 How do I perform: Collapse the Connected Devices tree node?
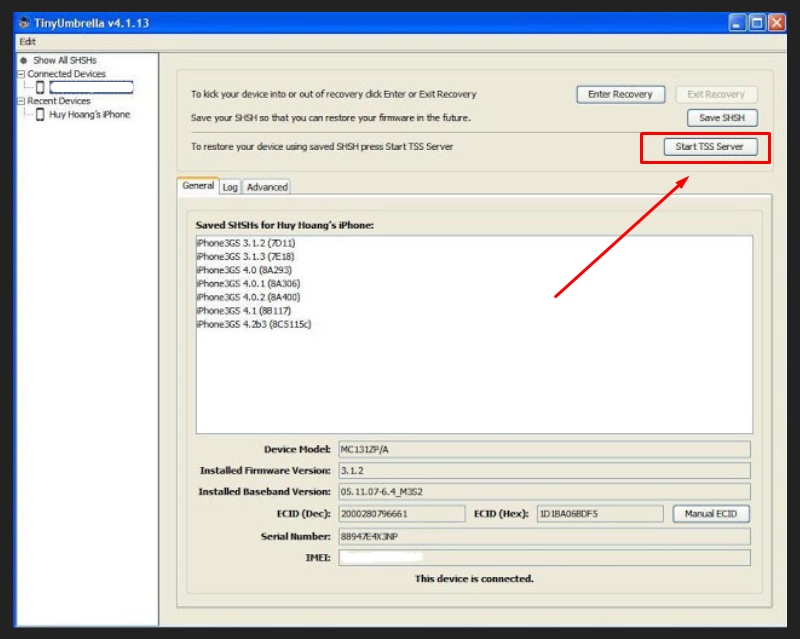[x=21, y=74]
